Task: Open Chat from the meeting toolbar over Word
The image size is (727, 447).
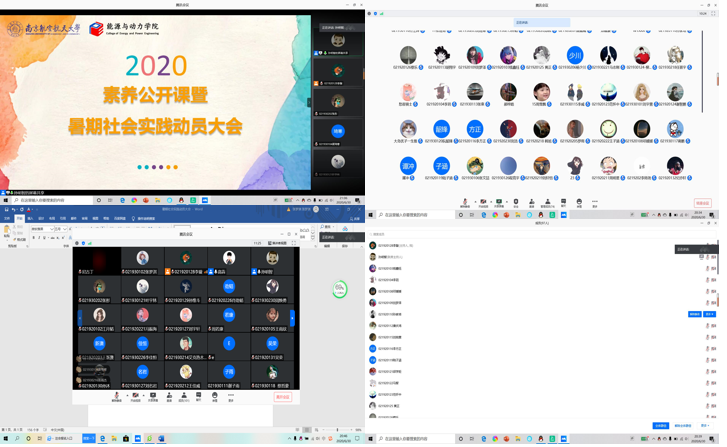Action: tap(200, 396)
